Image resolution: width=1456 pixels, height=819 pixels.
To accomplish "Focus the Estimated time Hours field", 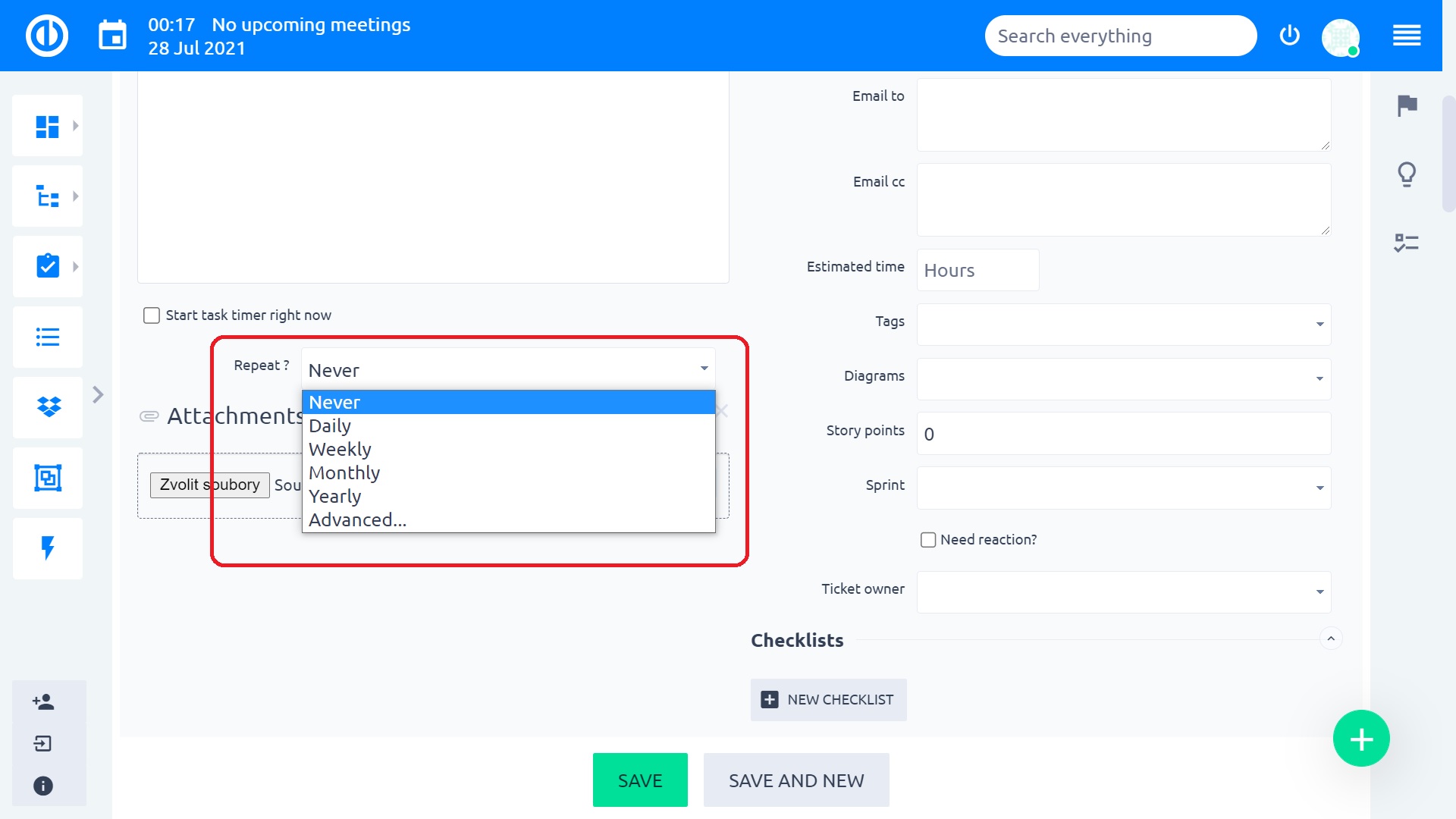I will pyautogui.click(x=977, y=271).
